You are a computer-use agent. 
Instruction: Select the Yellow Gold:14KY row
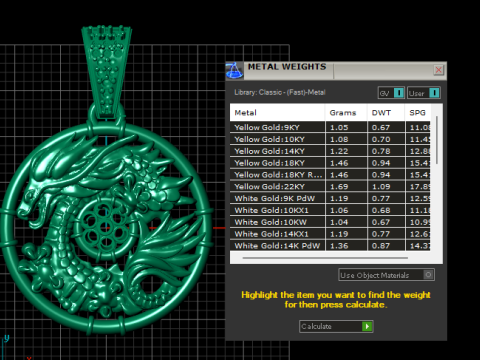(330, 151)
